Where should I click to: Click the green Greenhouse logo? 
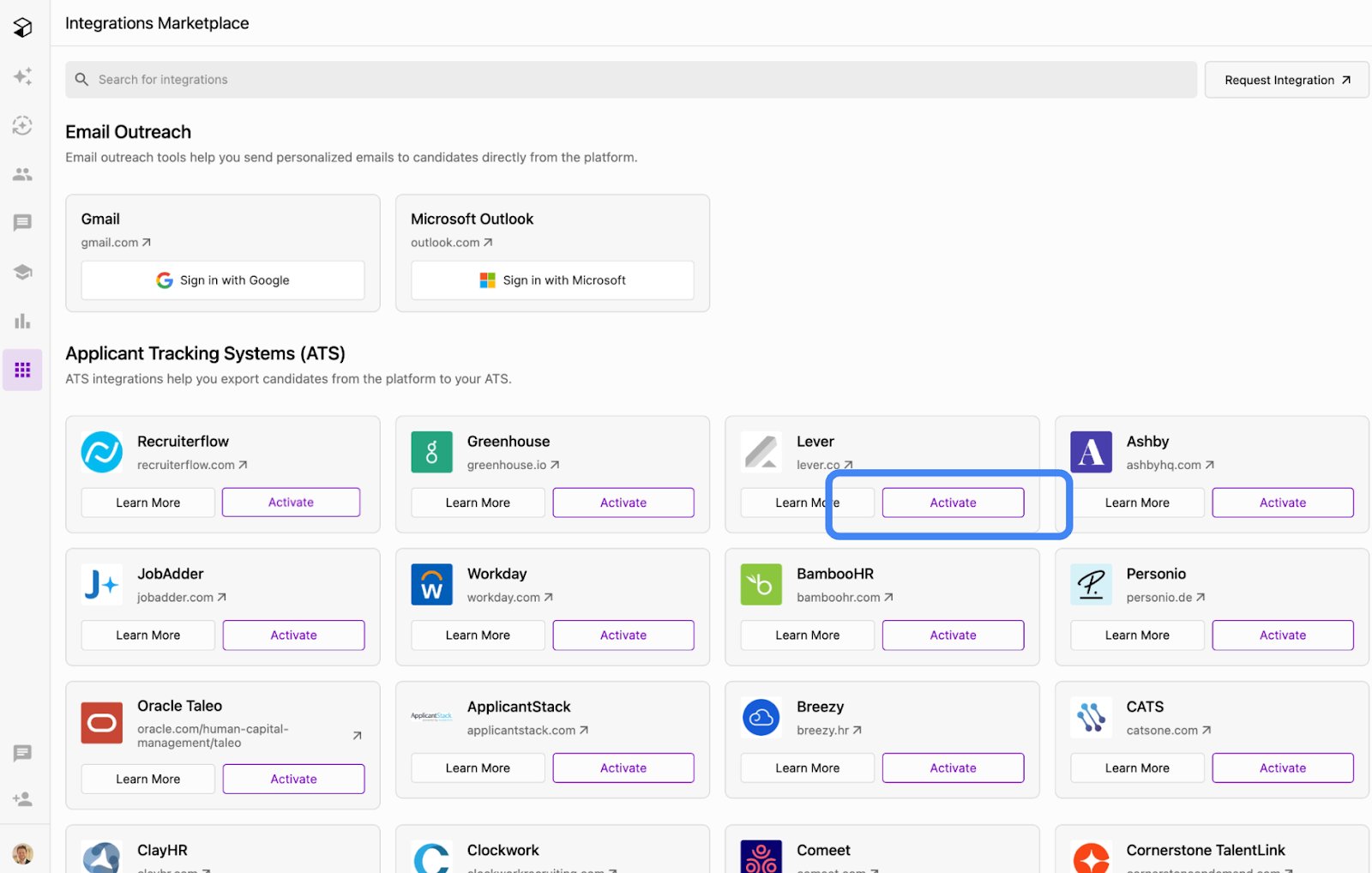point(431,452)
